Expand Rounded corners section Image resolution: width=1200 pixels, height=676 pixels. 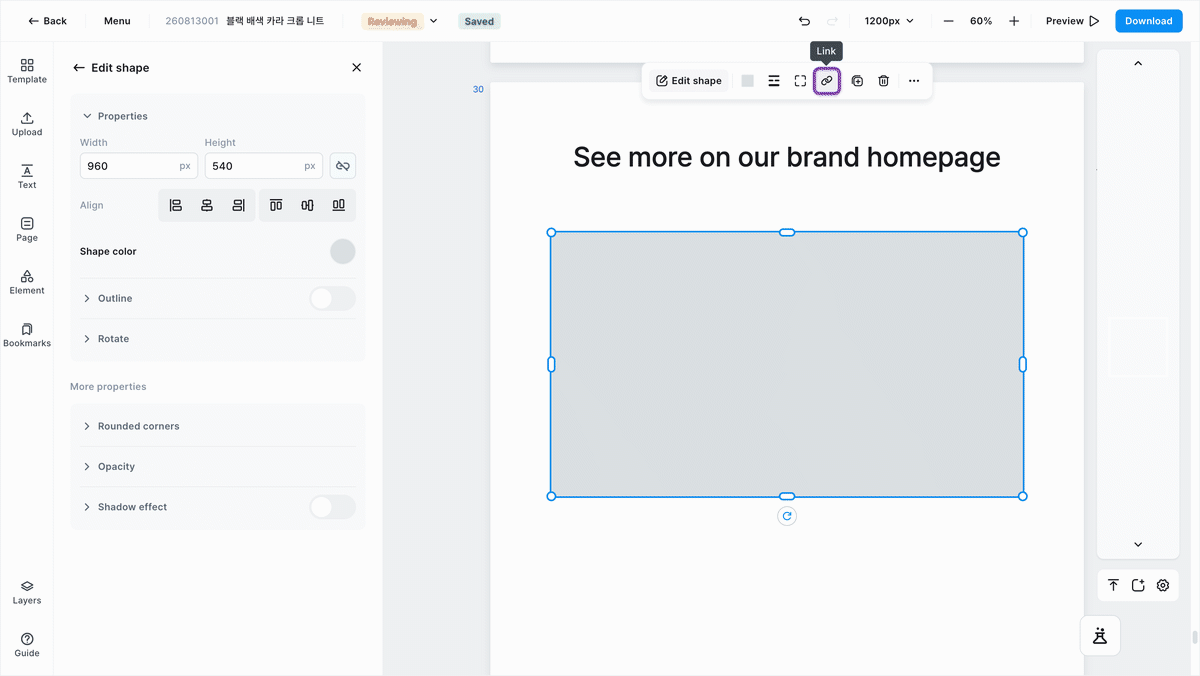pos(131,426)
